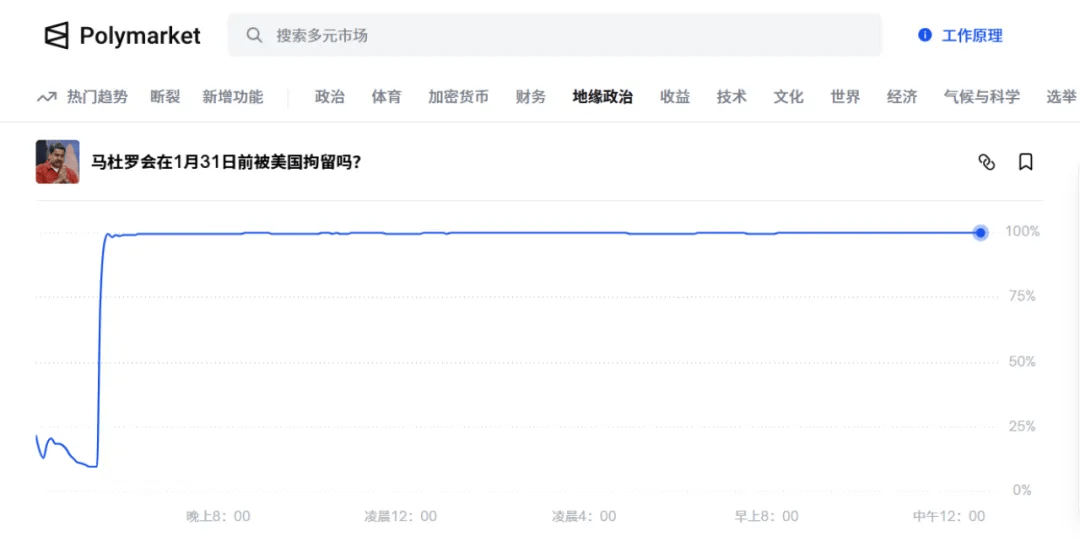Open 新增功能 in navigation bar
The width and height of the screenshot is (1080, 543).
(x=232, y=97)
